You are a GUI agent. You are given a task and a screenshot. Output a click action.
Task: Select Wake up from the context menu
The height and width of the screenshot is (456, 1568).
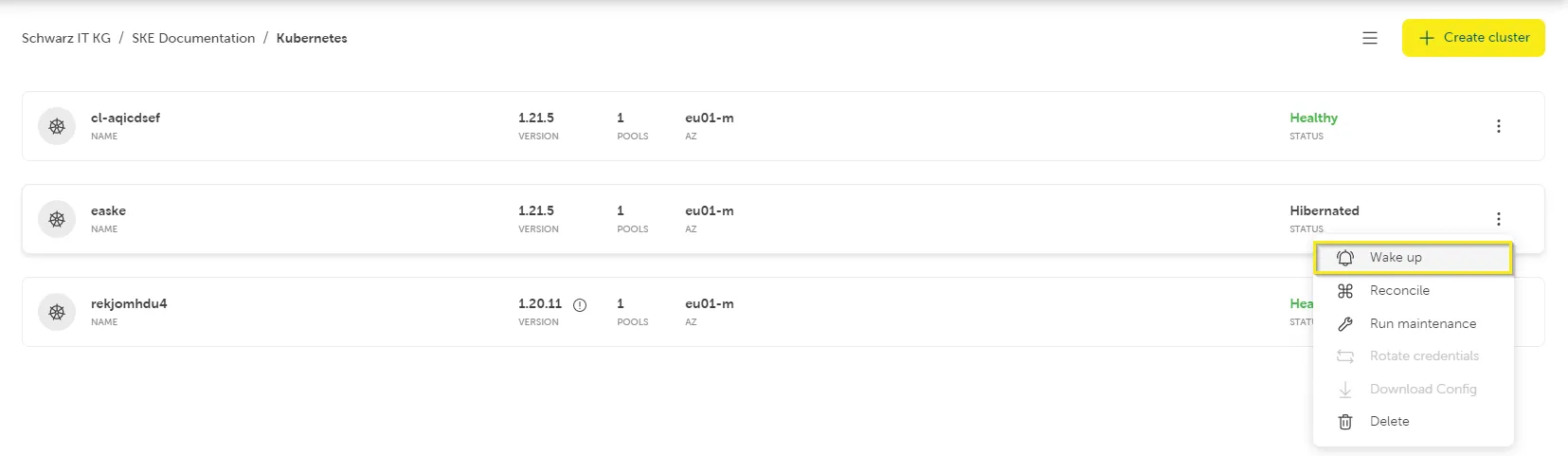[1396, 258]
